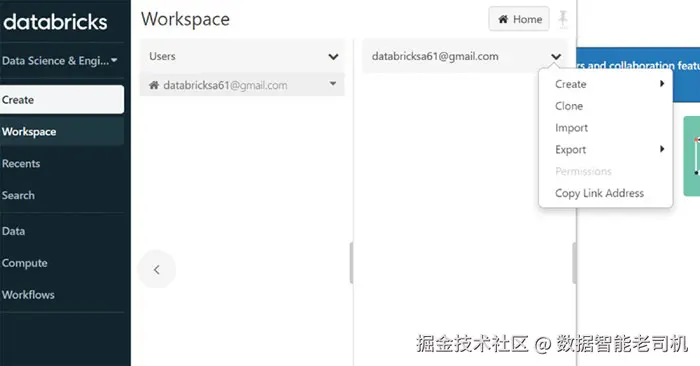Toggle the chevron on databricksa61@gmail.com column header

[x=556, y=57]
